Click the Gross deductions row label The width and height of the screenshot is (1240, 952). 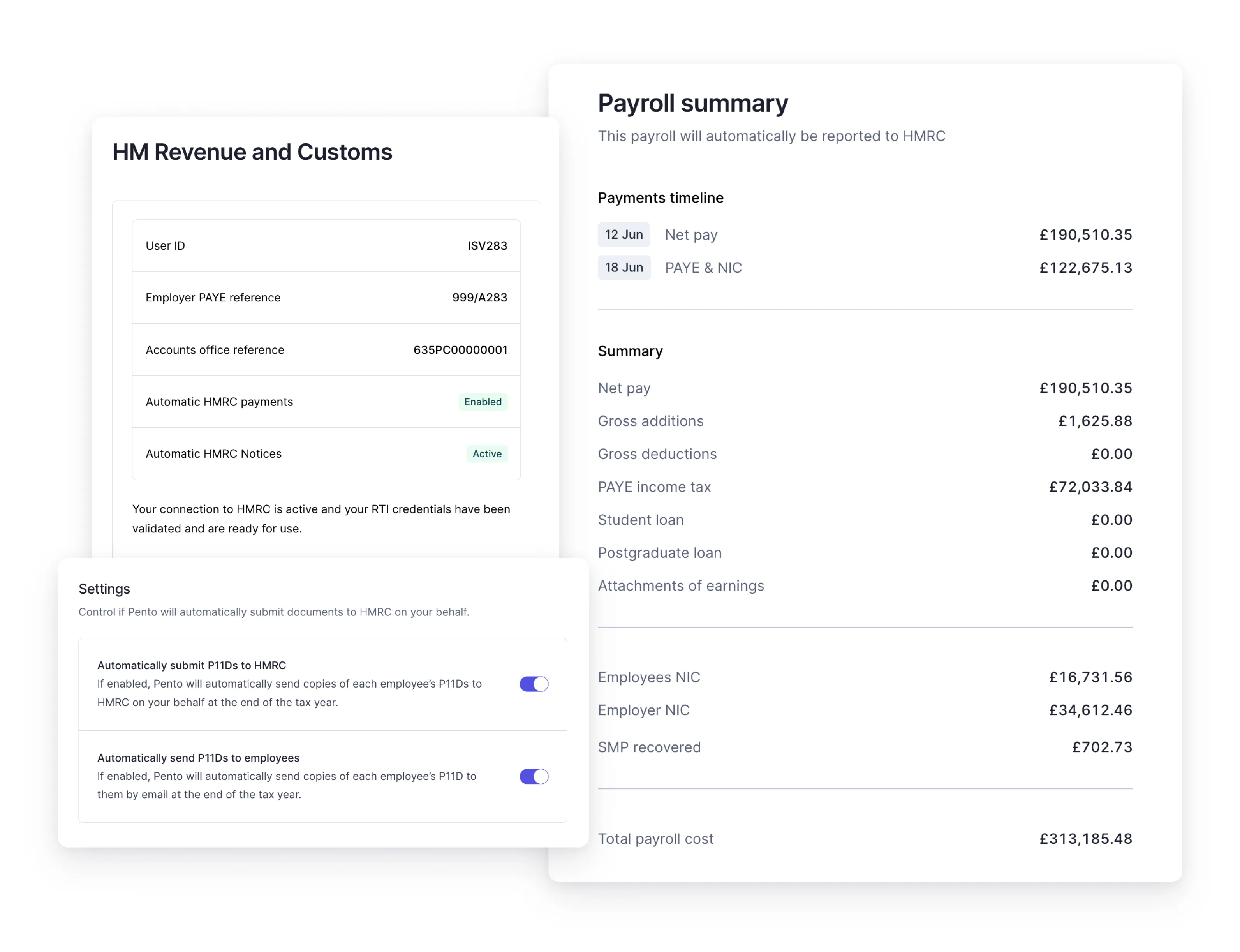pos(657,454)
